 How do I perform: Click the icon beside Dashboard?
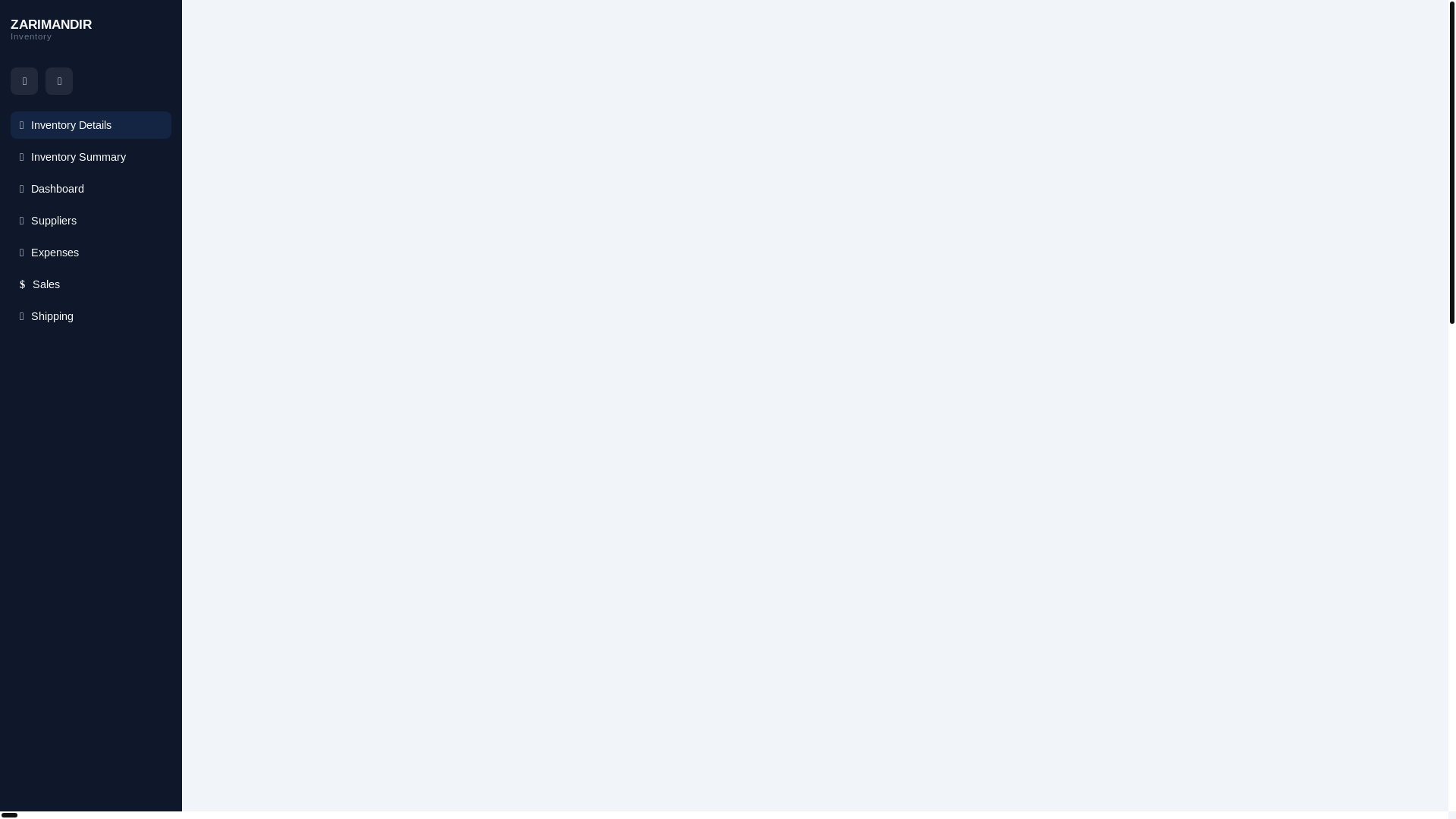pyautogui.click(x=21, y=189)
